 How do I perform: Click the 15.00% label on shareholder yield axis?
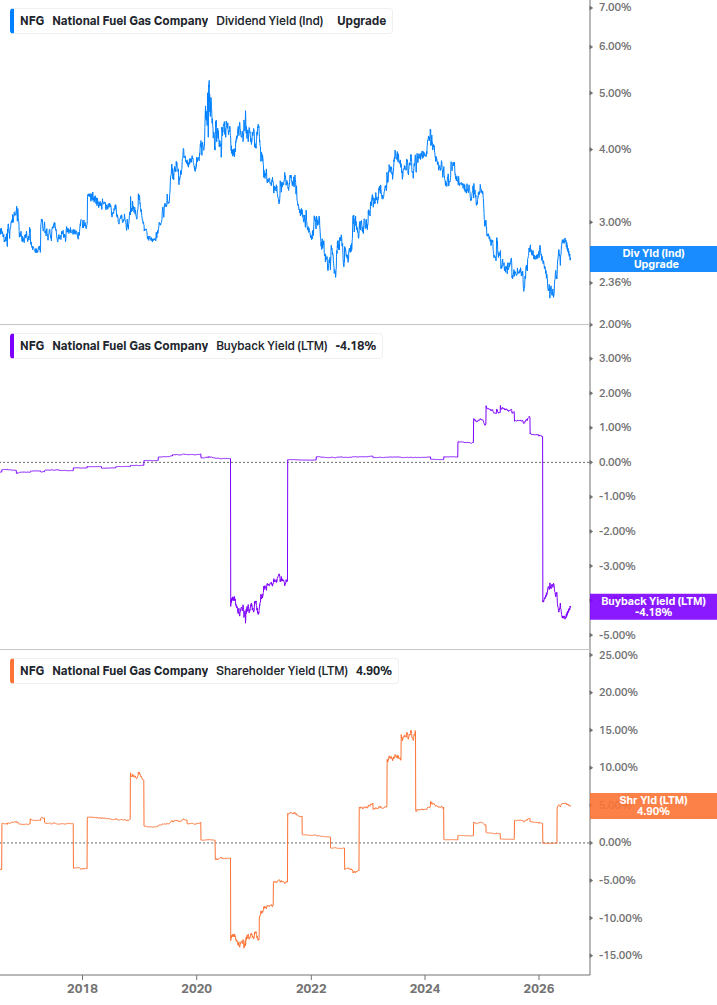click(618, 731)
